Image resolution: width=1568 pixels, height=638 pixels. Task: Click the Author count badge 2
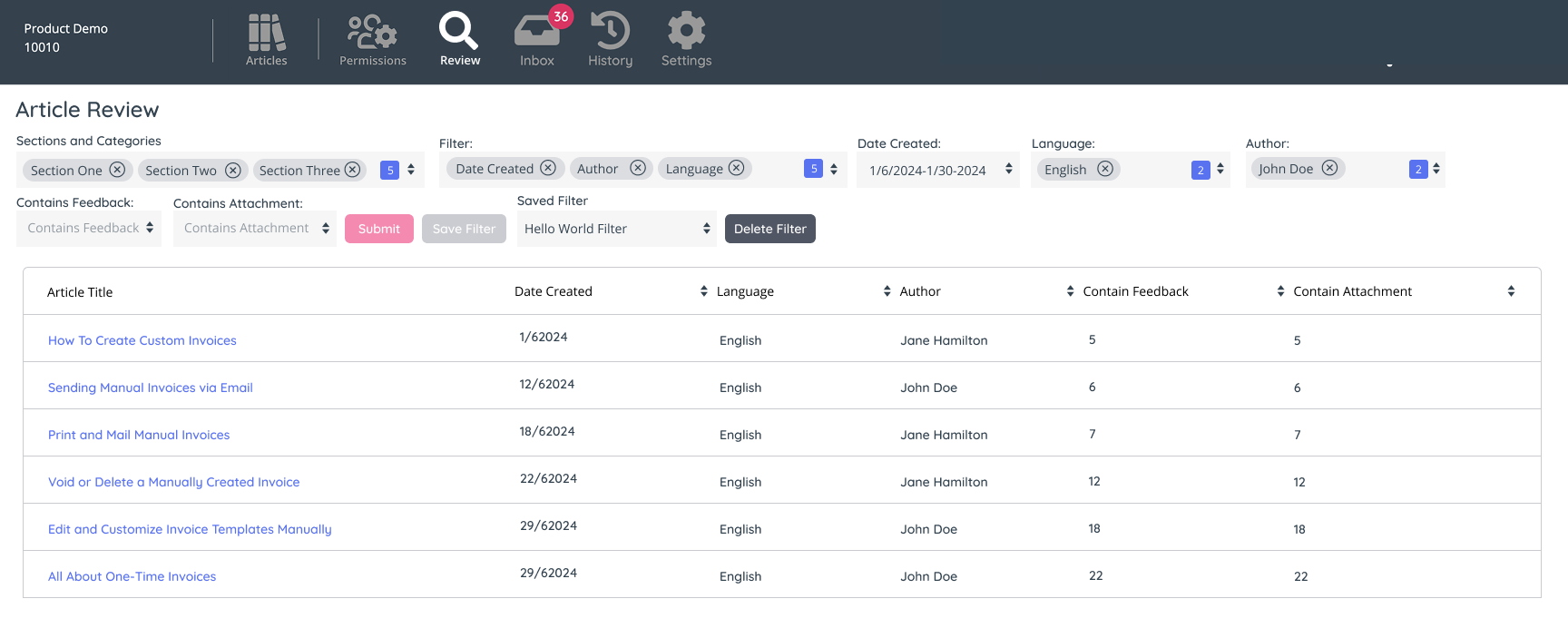(1418, 170)
